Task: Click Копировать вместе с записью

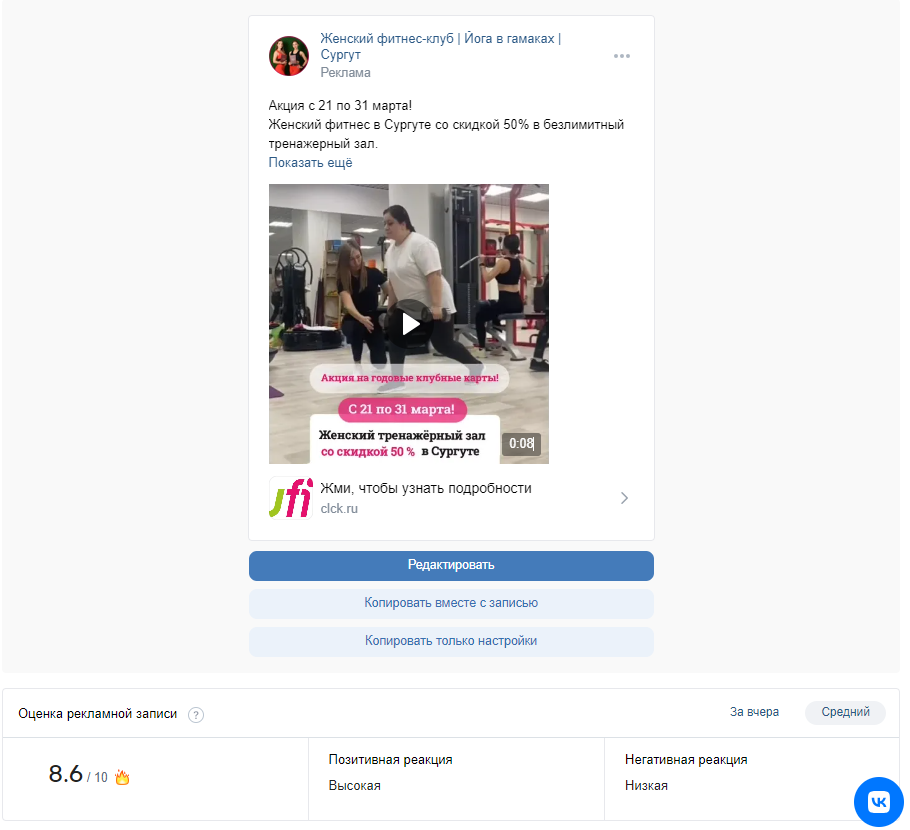Action: [x=451, y=603]
